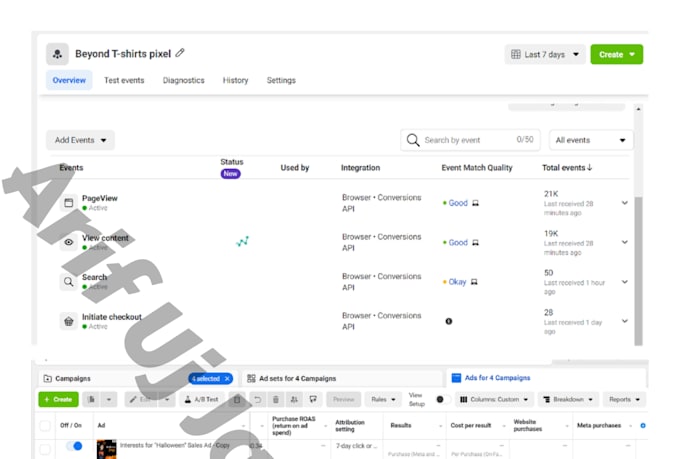Click the Halloween Sales Ad thumbnail
The height and width of the screenshot is (459, 680).
[106, 449]
